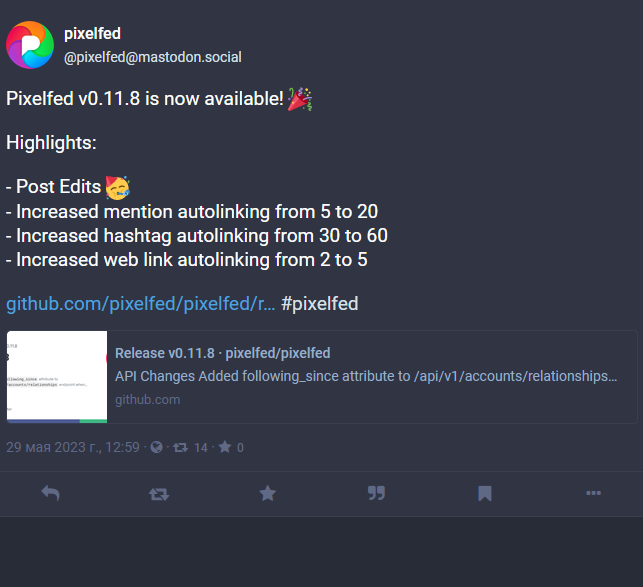Viewport: 643px width, 587px height.
Task: Open the pixelfed avatar profile picture
Action: point(30,45)
